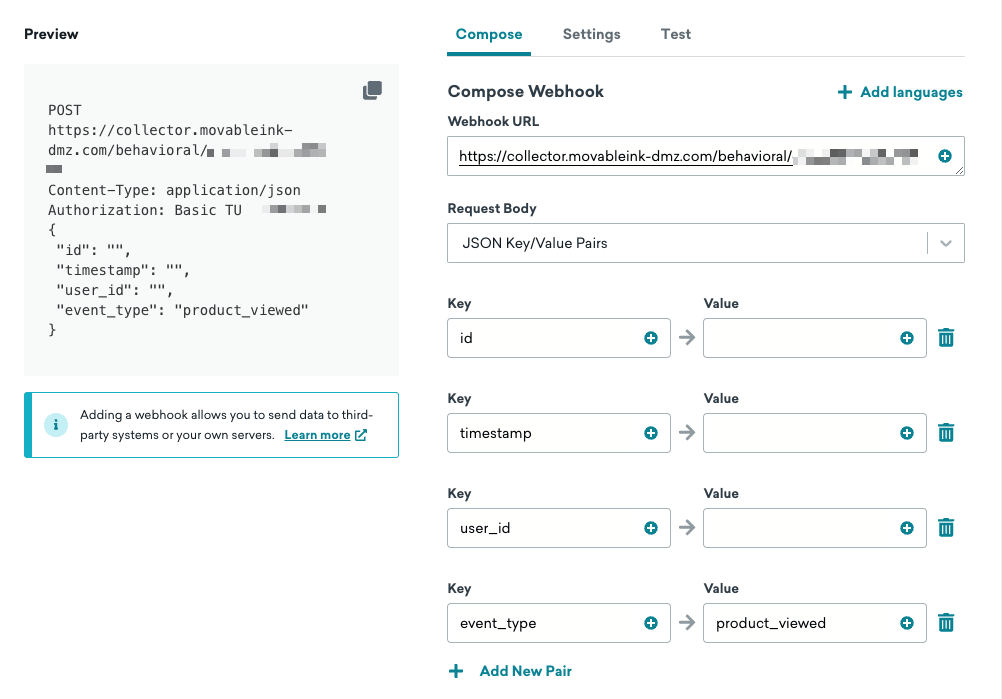Delete the event_type pair
The image size is (1002, 699).
click(x=946, y=622)
